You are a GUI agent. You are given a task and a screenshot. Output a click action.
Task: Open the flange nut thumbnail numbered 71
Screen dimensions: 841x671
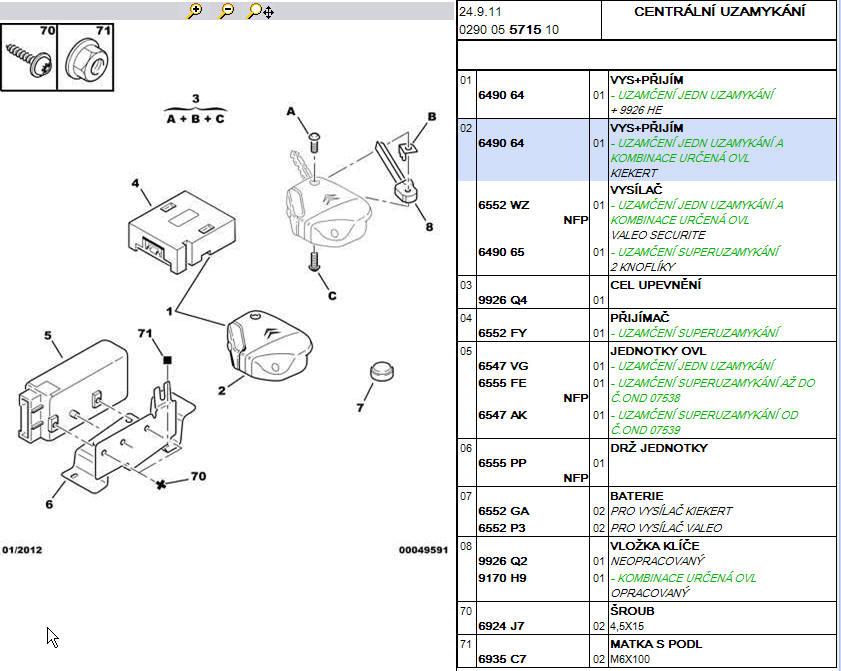coord(85,57)
